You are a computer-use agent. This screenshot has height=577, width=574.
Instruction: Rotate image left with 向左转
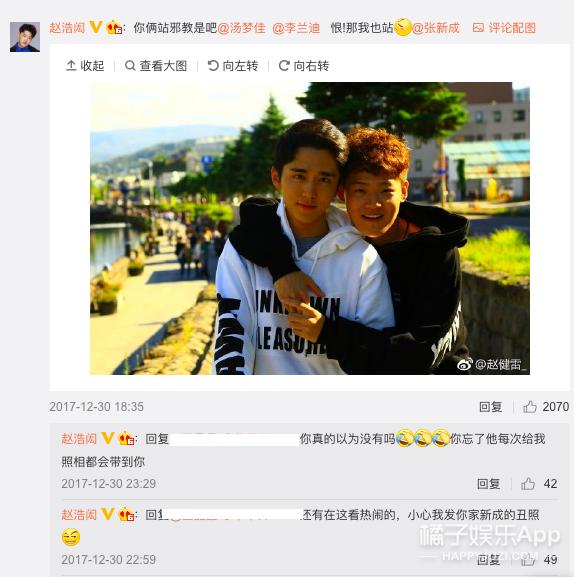[x=233, y=66]
